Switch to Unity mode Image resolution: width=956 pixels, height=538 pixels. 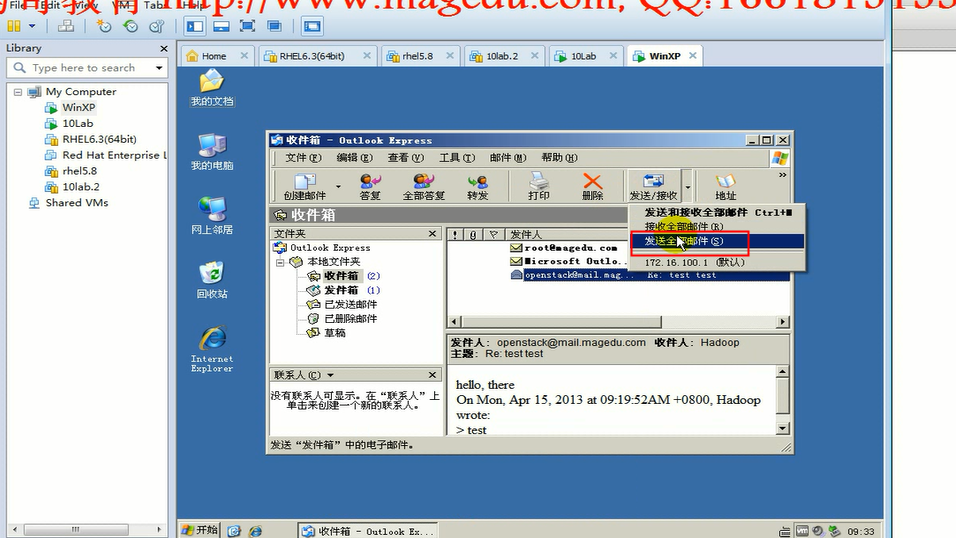(x=274, y=26)
